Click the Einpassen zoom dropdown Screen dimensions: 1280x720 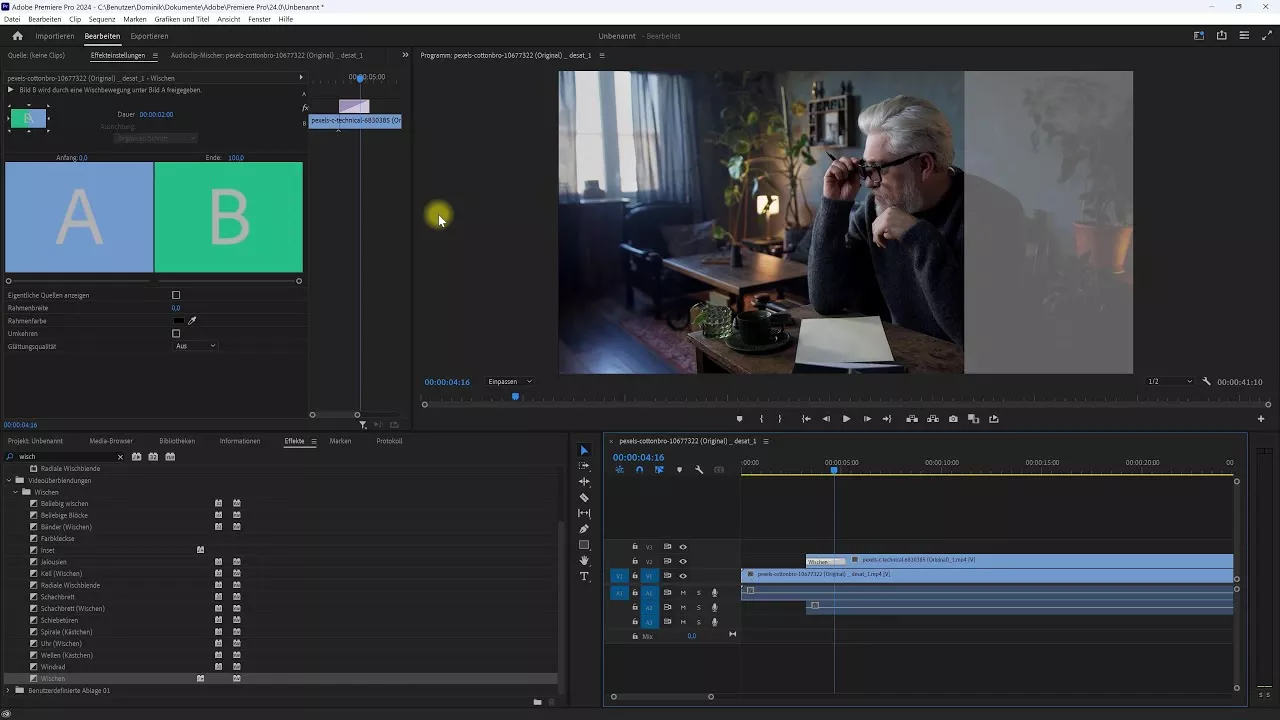tap(509, 381)
